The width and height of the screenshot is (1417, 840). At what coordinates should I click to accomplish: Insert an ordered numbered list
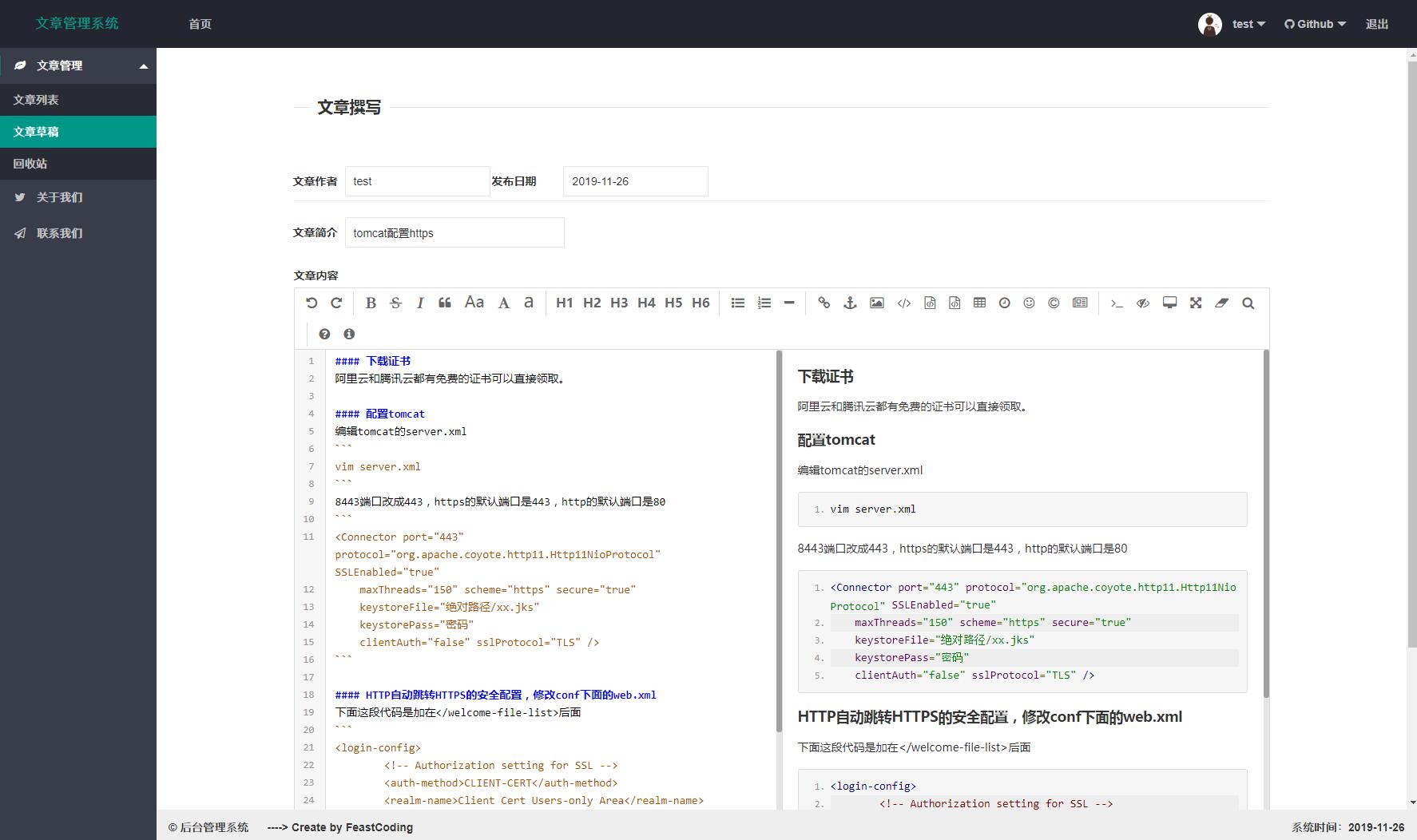(x=764, y=303)
